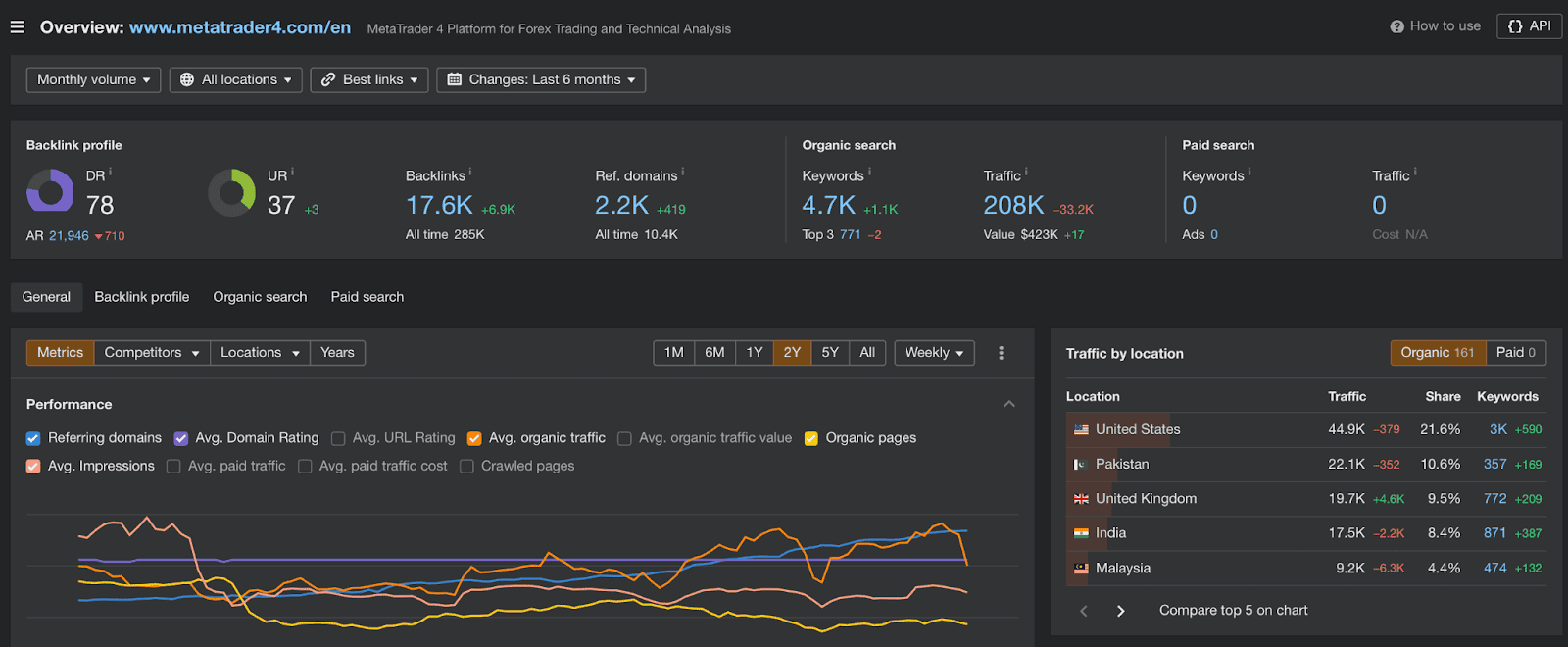Click the info icon next to Backlinks
Image resolution: width=1568 pixels, height=647 pixels.
[470, 173]
